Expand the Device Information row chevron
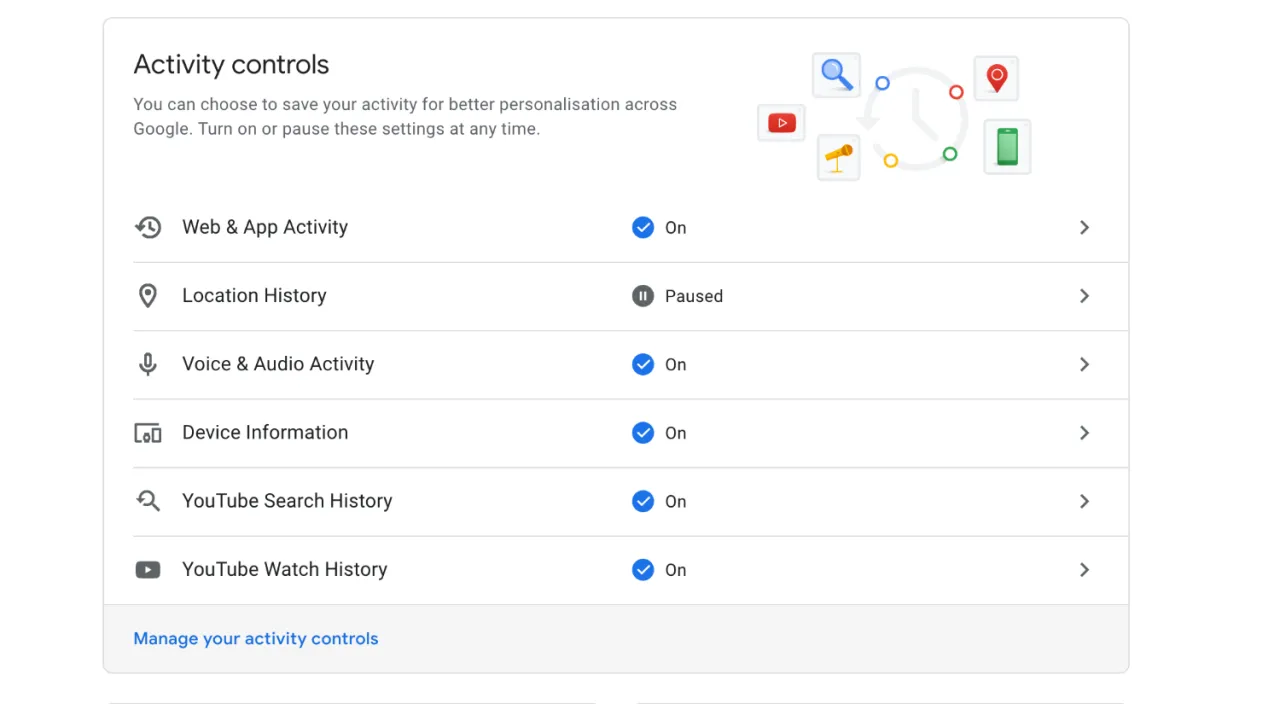 [x=1084, y=433]
